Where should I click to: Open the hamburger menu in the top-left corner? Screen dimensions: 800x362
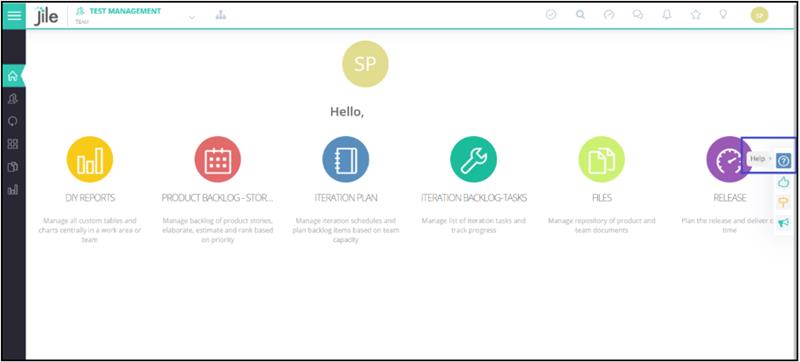[14, 15]
